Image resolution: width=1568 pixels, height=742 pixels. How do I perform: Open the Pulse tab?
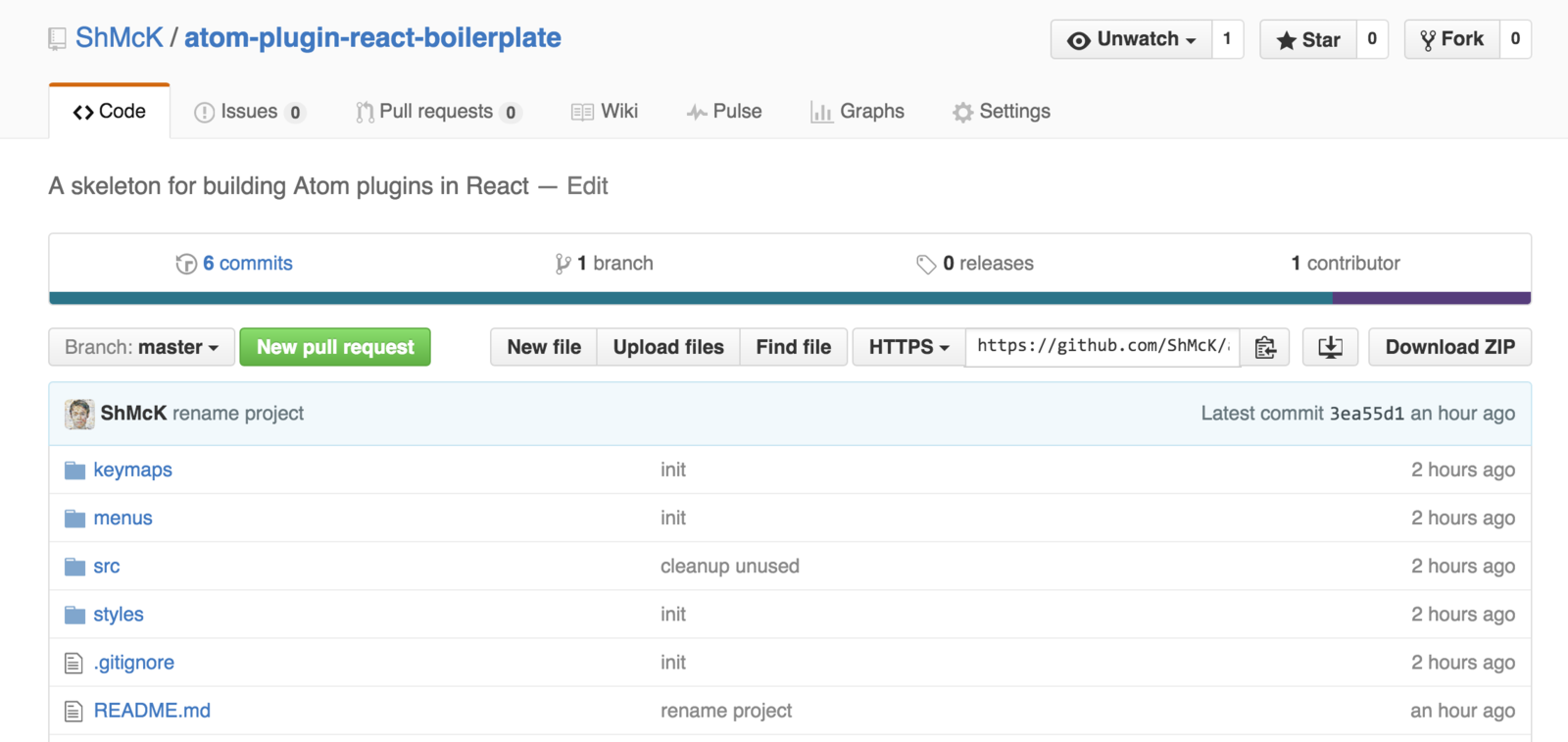click(724, 112)
